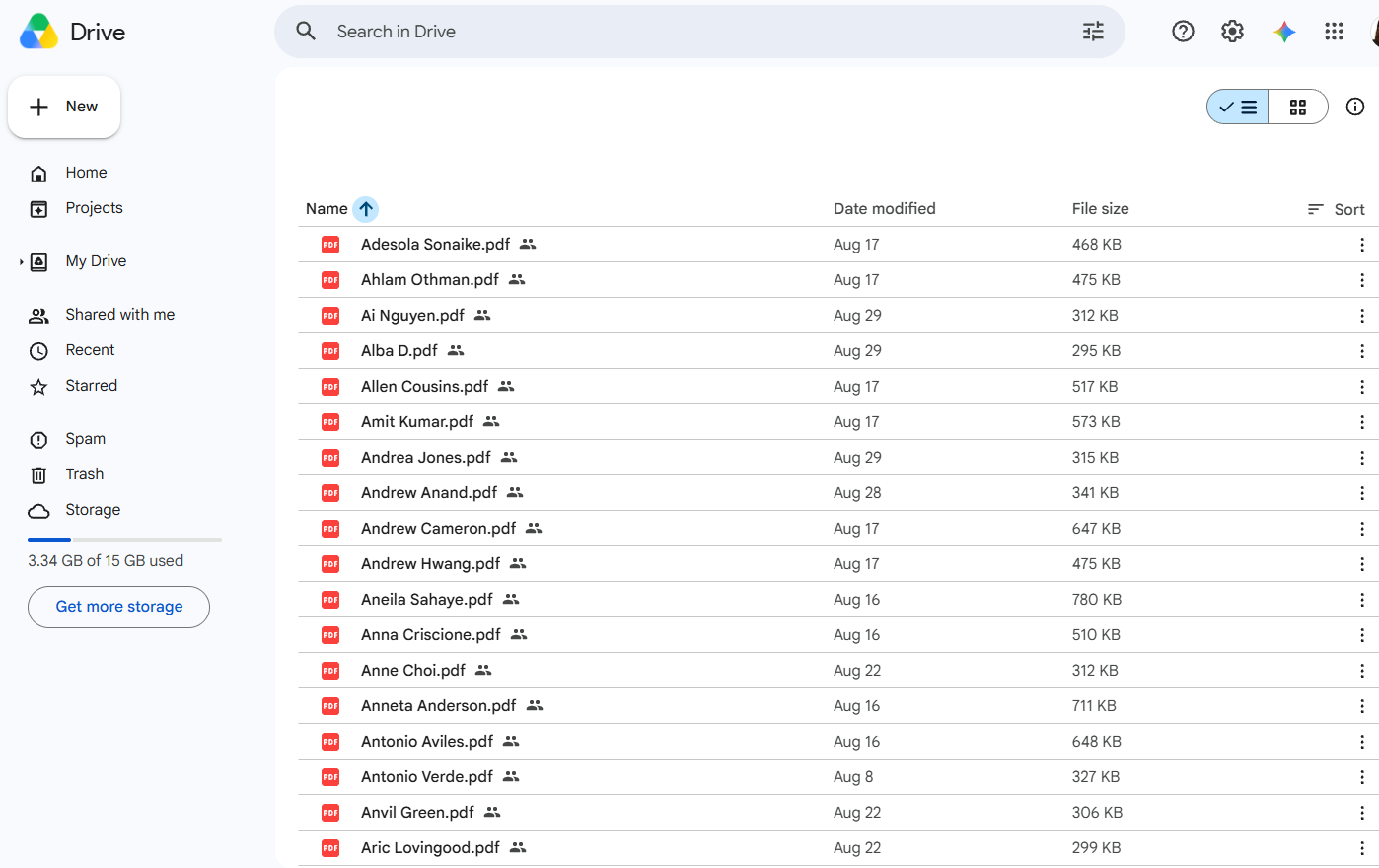This screenshot has width=1379, height=868.
Task: Switch to grid layout view
Action: coord(1298,107)
